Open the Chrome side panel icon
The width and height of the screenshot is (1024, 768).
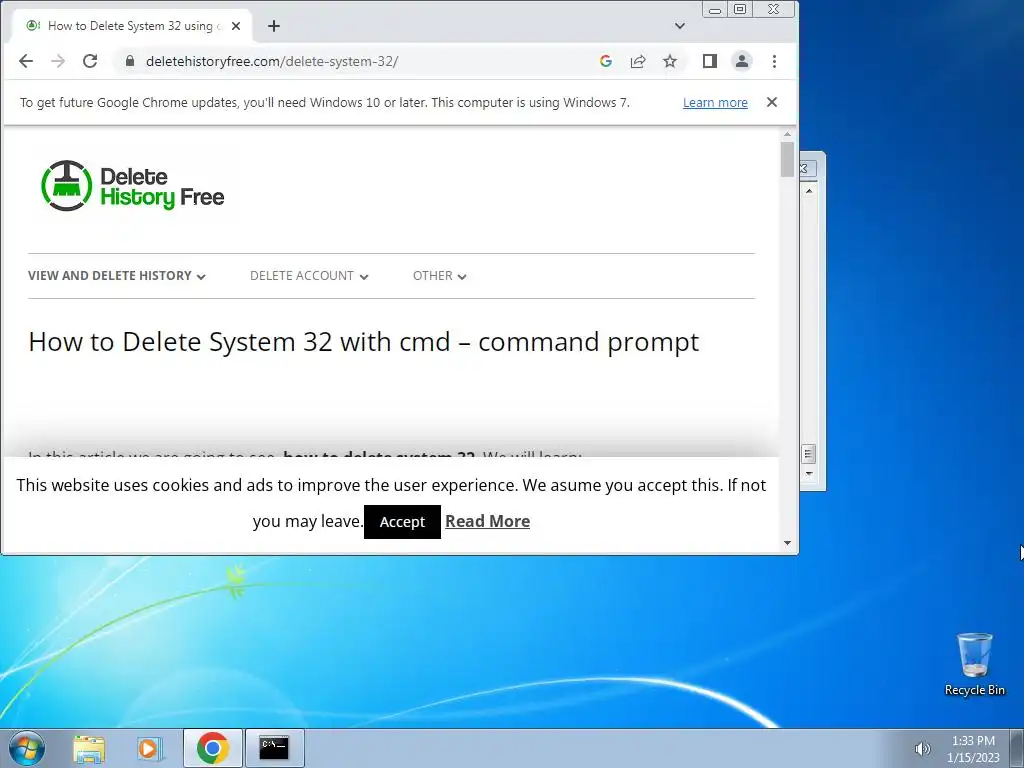tap(710, 61)
